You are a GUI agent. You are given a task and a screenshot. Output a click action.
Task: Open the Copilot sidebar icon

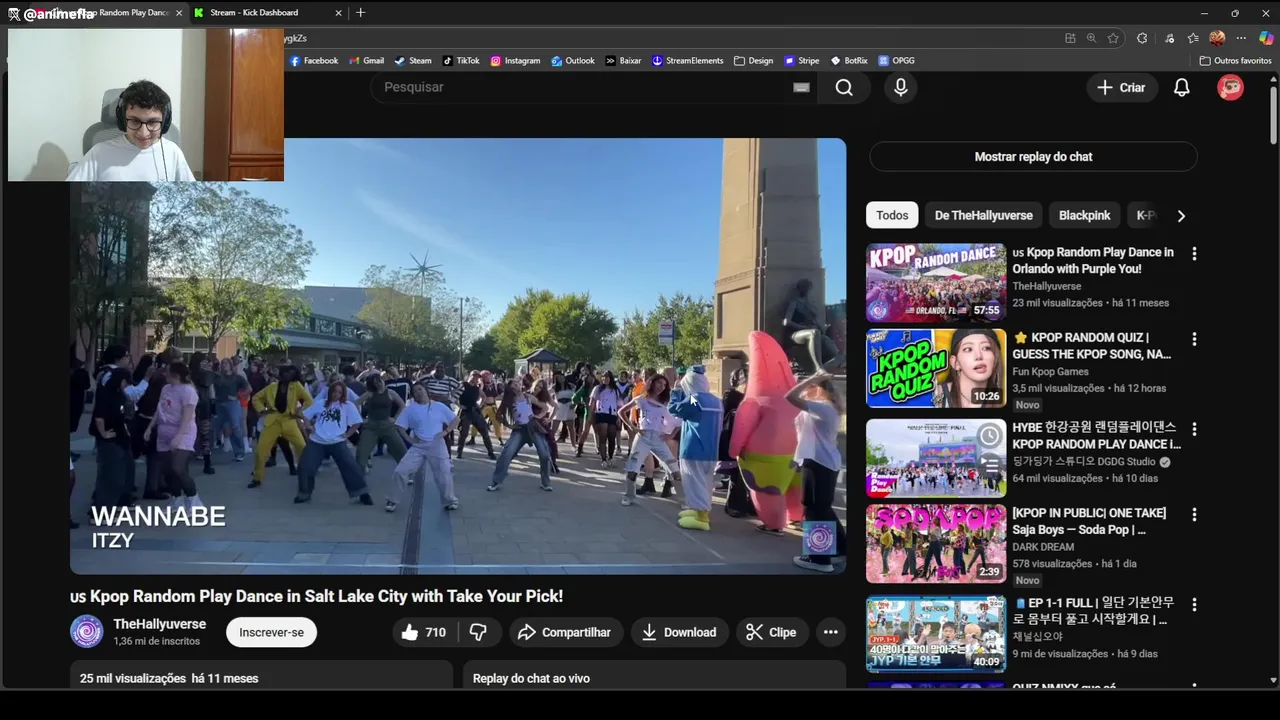1266,38
